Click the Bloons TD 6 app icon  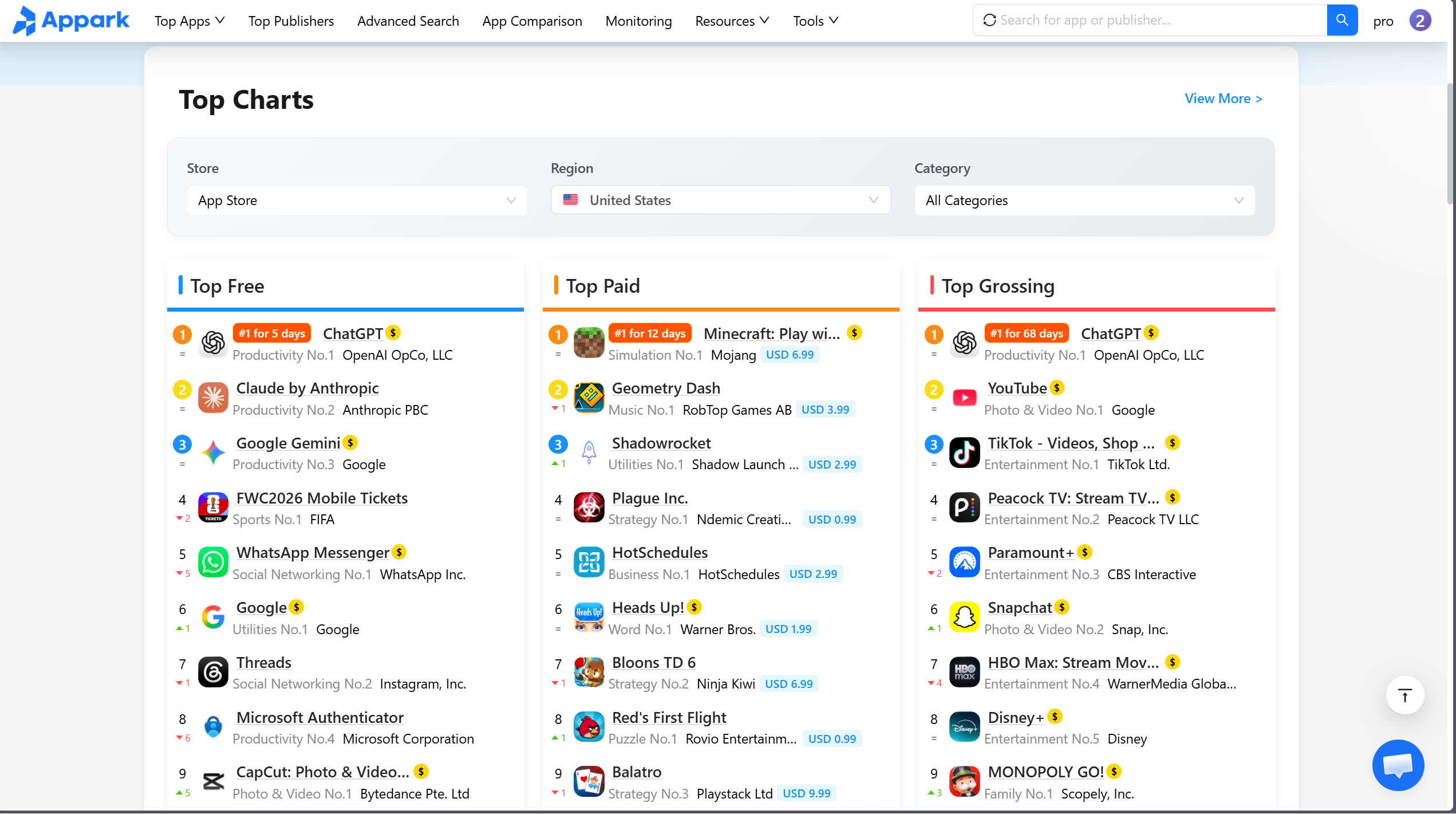(x=589, y=673)
